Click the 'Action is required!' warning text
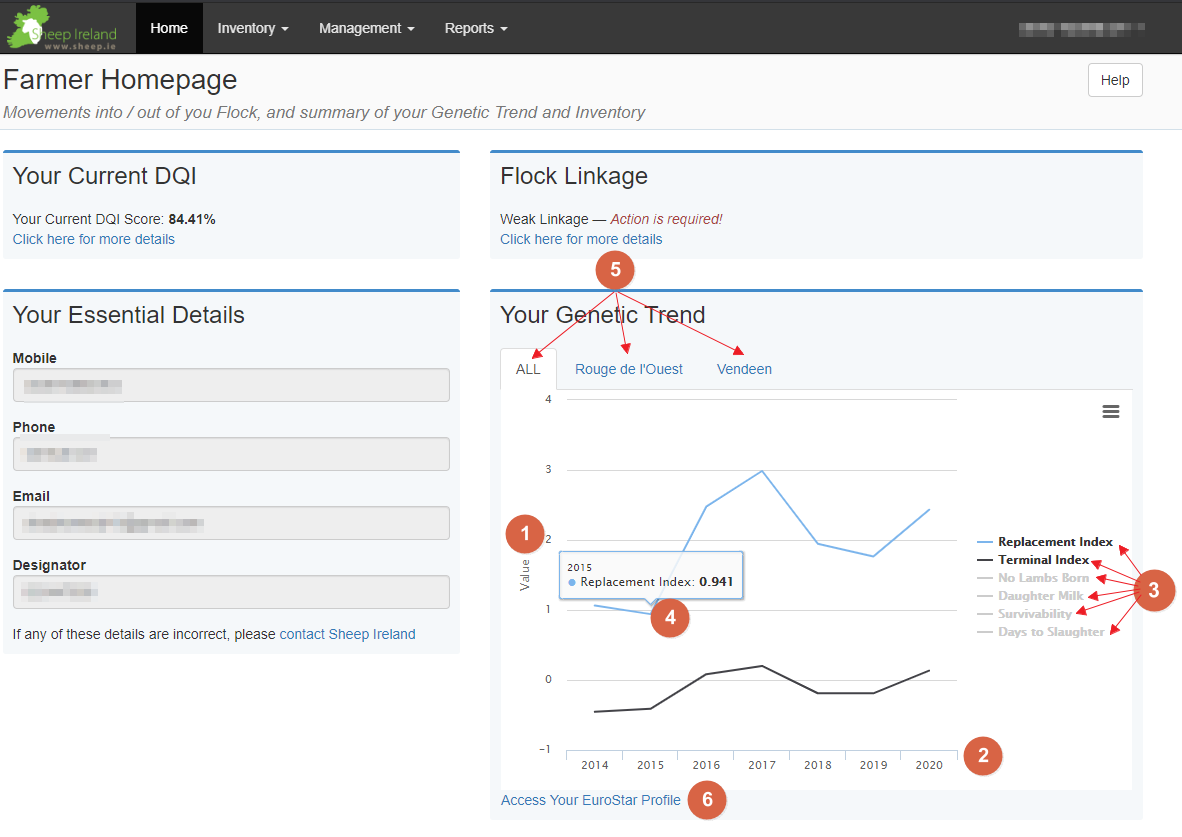 pos(666,219)
